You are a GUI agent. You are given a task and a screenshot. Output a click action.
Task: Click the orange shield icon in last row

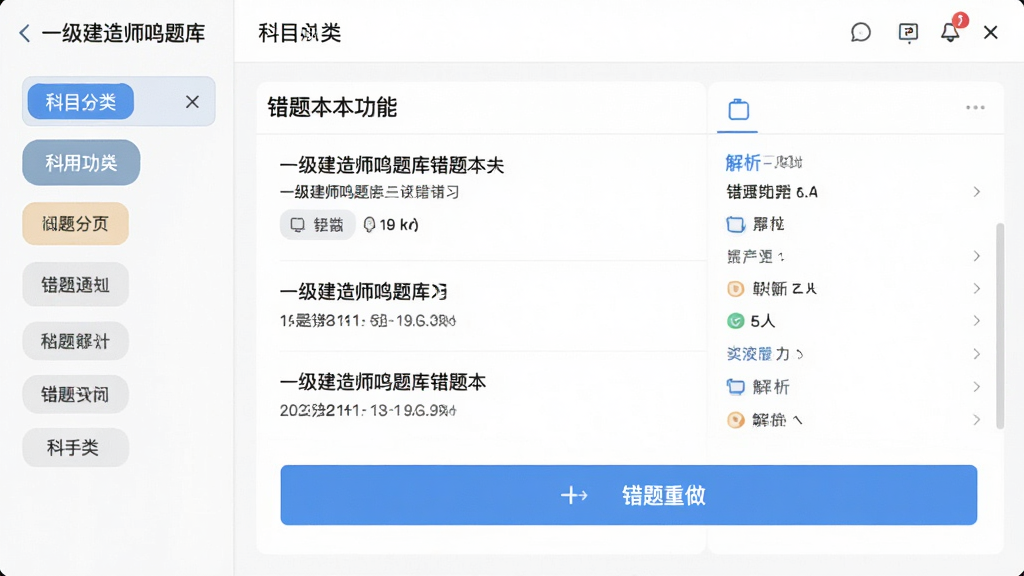pos(735,420)
